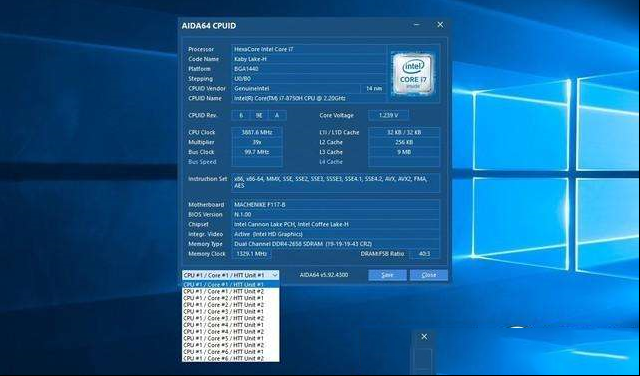Viewport: 640px width, 376px height.
Task: Click the L3 Cache value 9 MB
Action: 404,152
